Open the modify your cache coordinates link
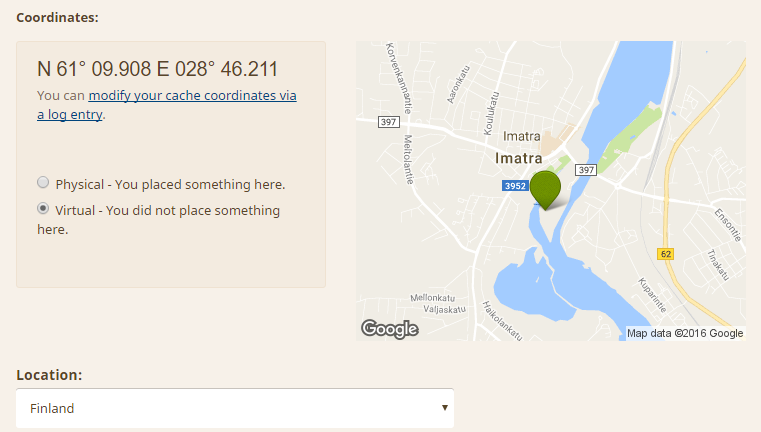 (192, 97)
